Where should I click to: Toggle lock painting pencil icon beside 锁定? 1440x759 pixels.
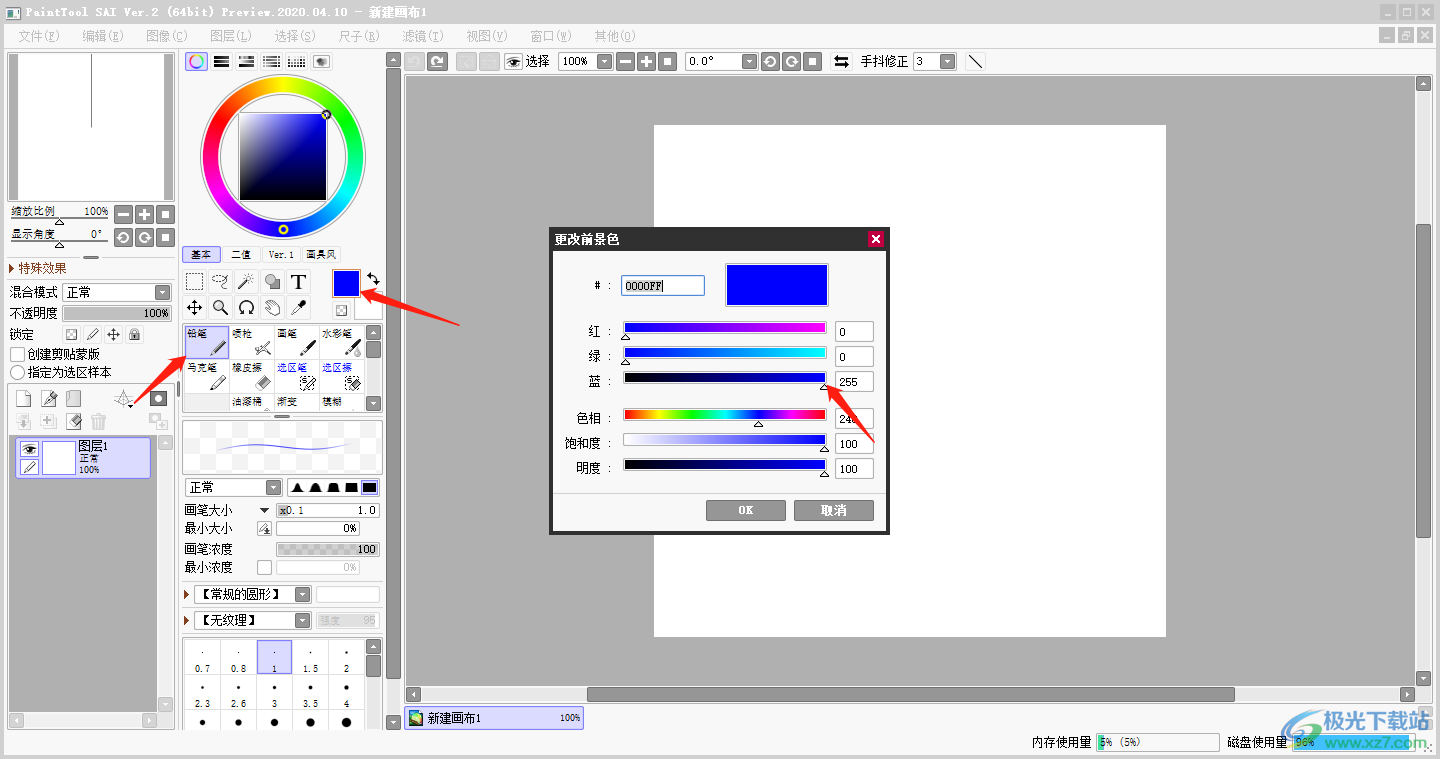click(x=92, y=334)
